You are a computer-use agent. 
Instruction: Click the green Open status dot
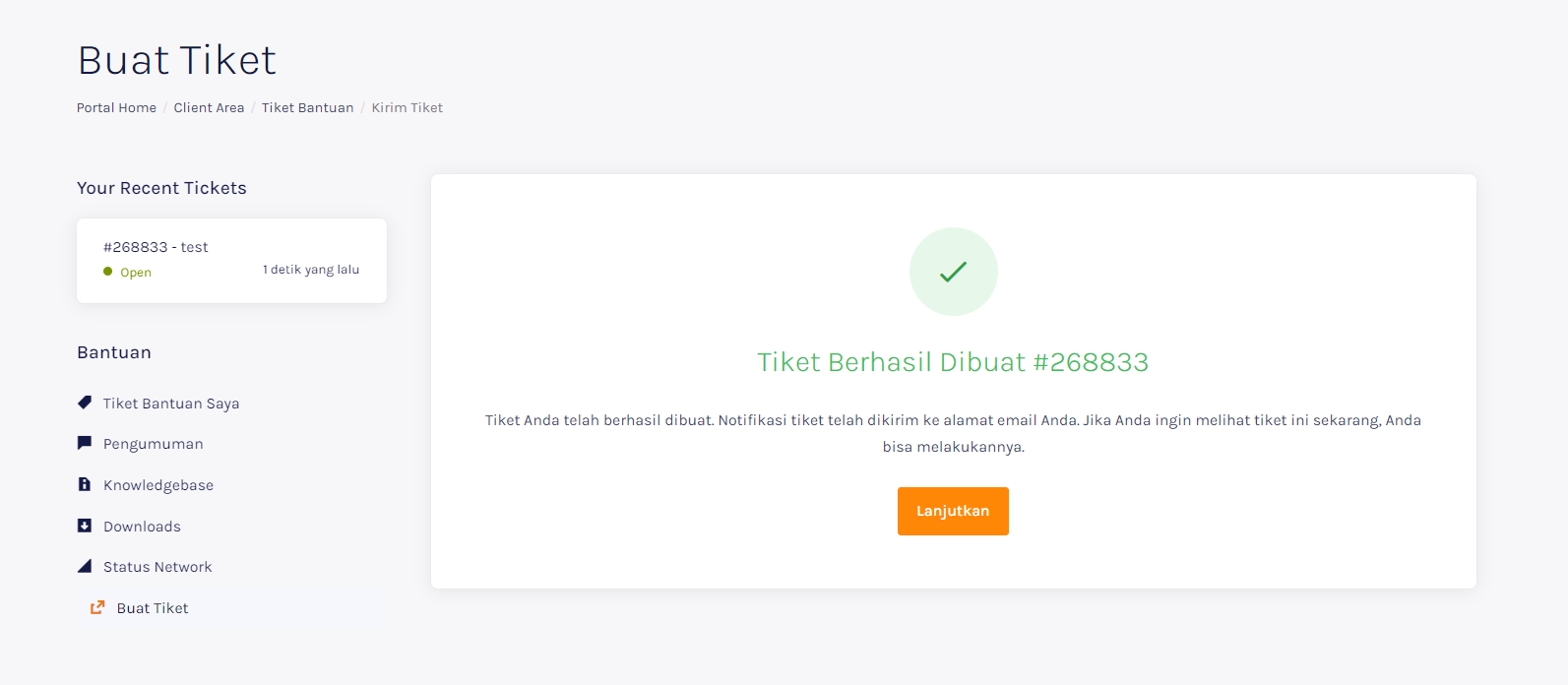click(x=108, y=272)
